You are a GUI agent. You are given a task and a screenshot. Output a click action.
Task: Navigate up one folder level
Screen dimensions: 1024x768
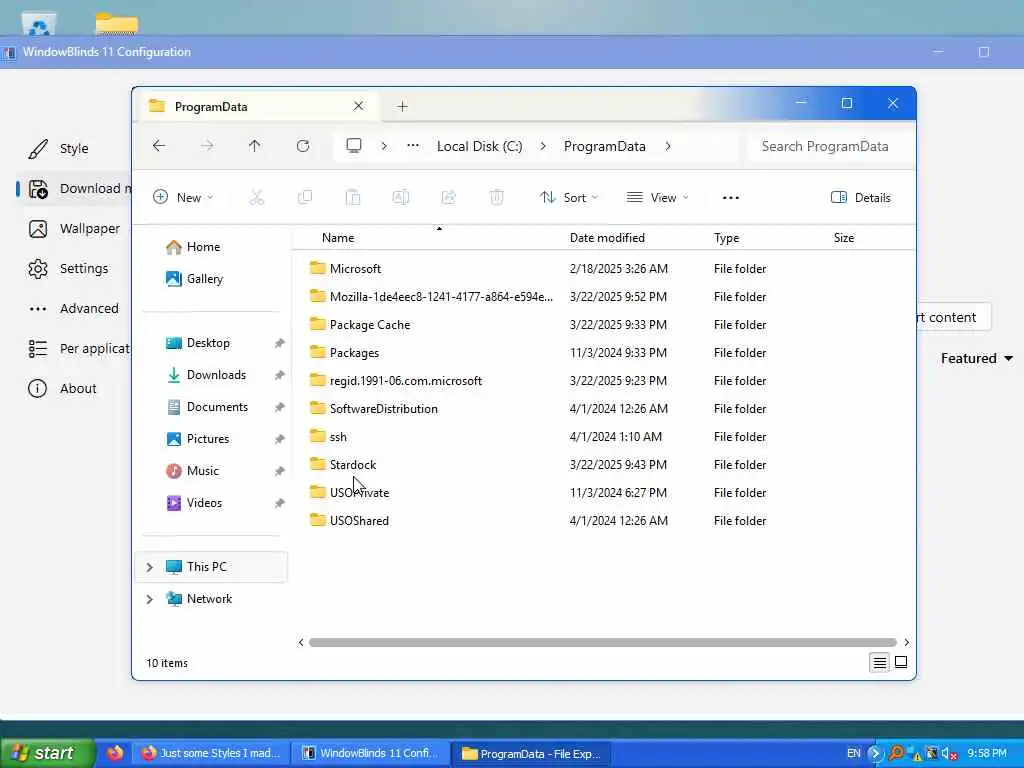tap(255, 146)
